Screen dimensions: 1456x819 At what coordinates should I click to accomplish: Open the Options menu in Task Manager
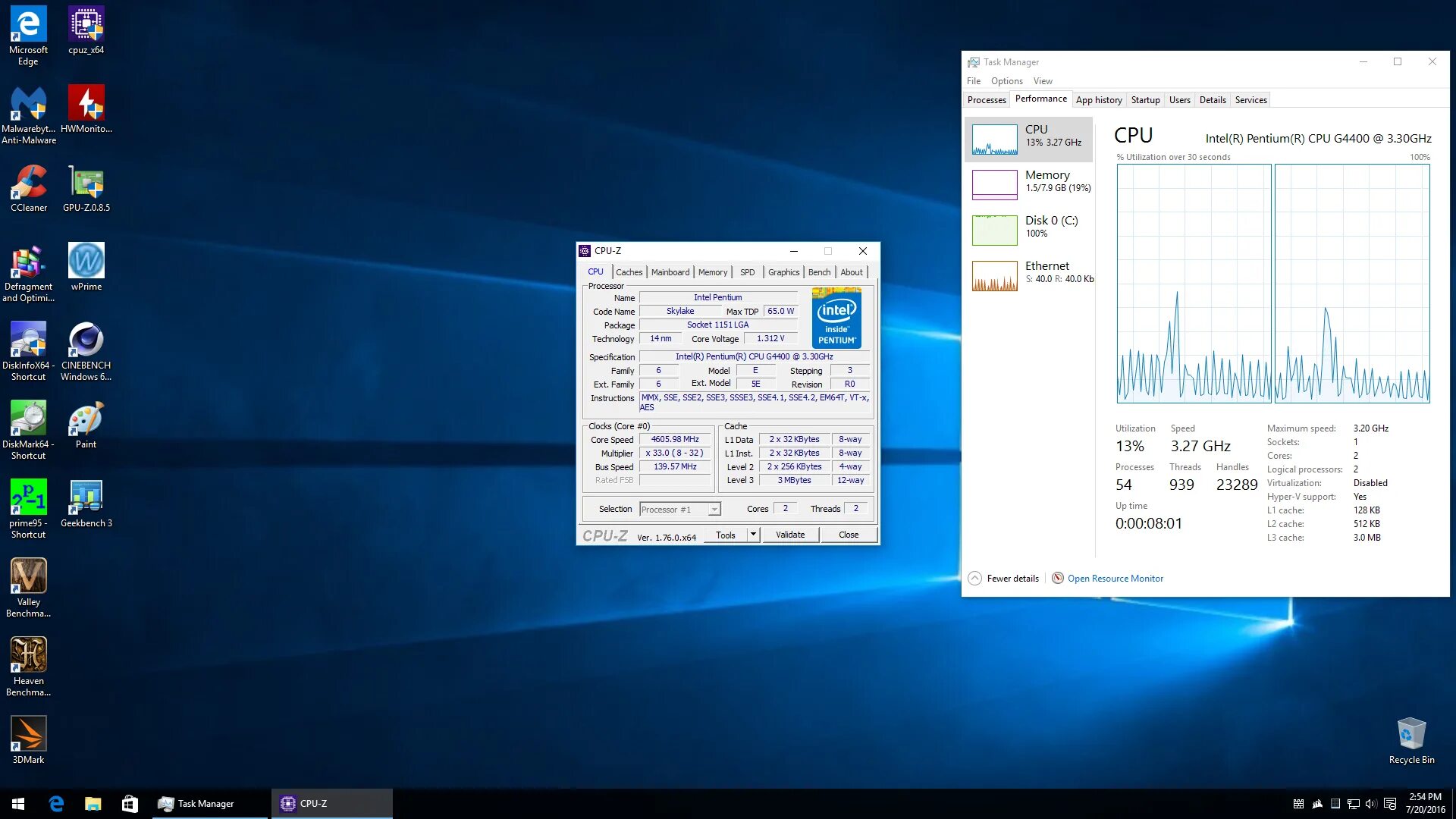(1007, 81)
